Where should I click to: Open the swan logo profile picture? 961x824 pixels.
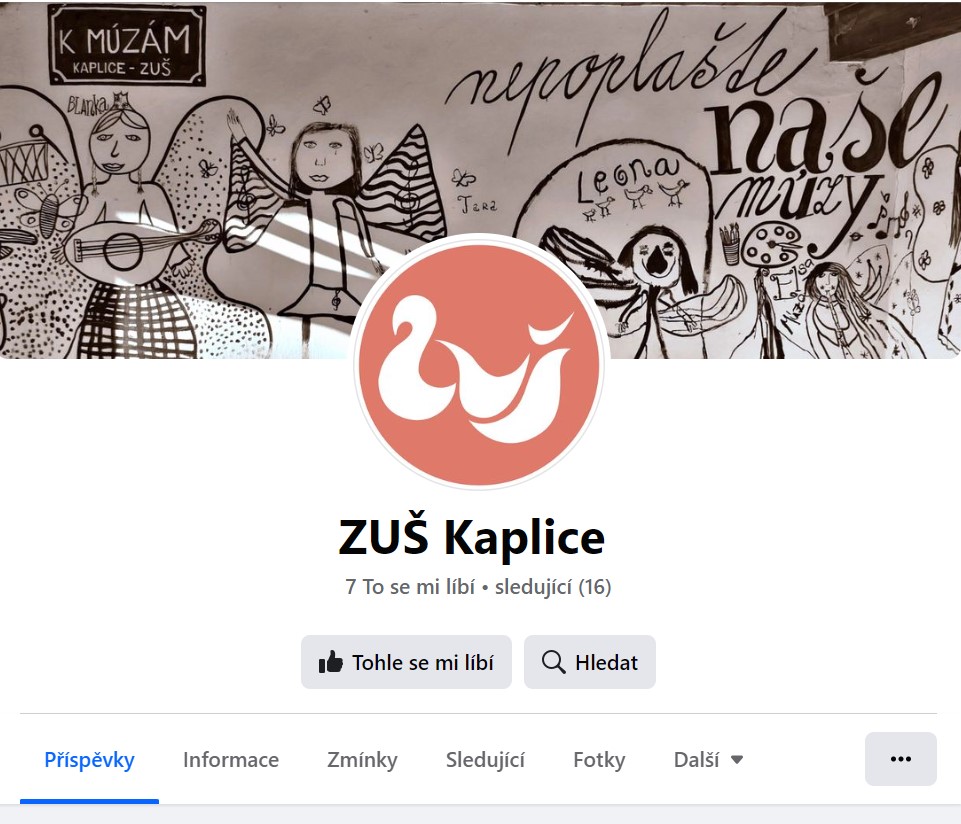(x=479, y=363)
